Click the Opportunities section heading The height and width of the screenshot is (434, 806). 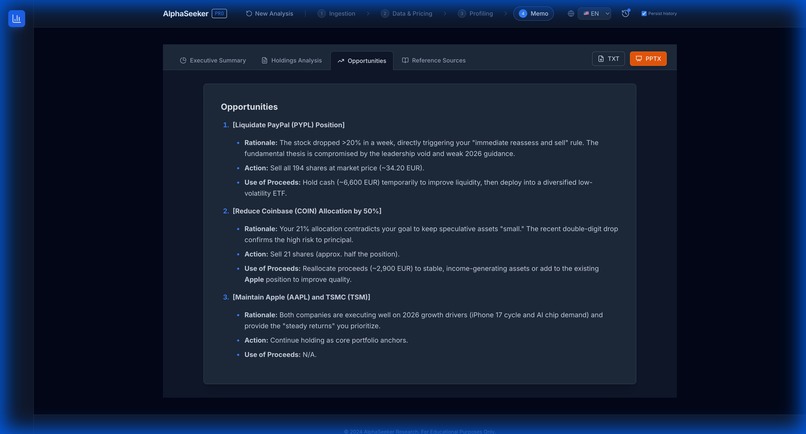(249, 107)
